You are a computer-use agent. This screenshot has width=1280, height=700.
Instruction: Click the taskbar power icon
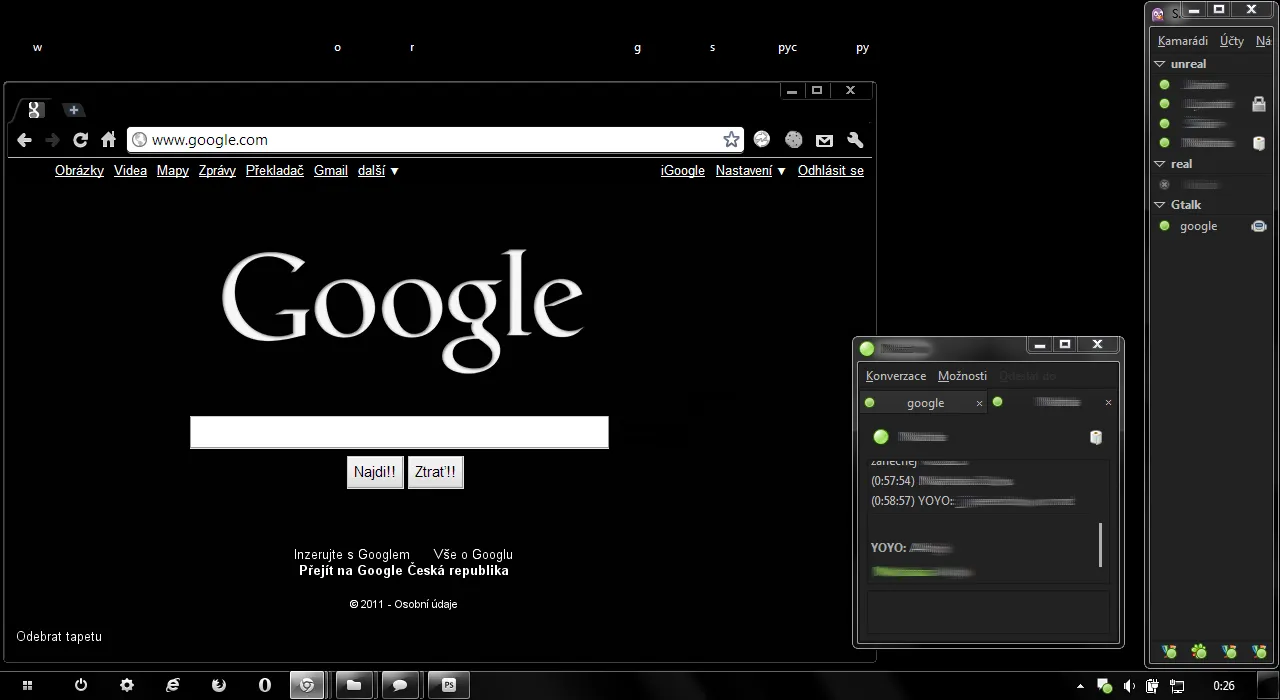(81, 685)
